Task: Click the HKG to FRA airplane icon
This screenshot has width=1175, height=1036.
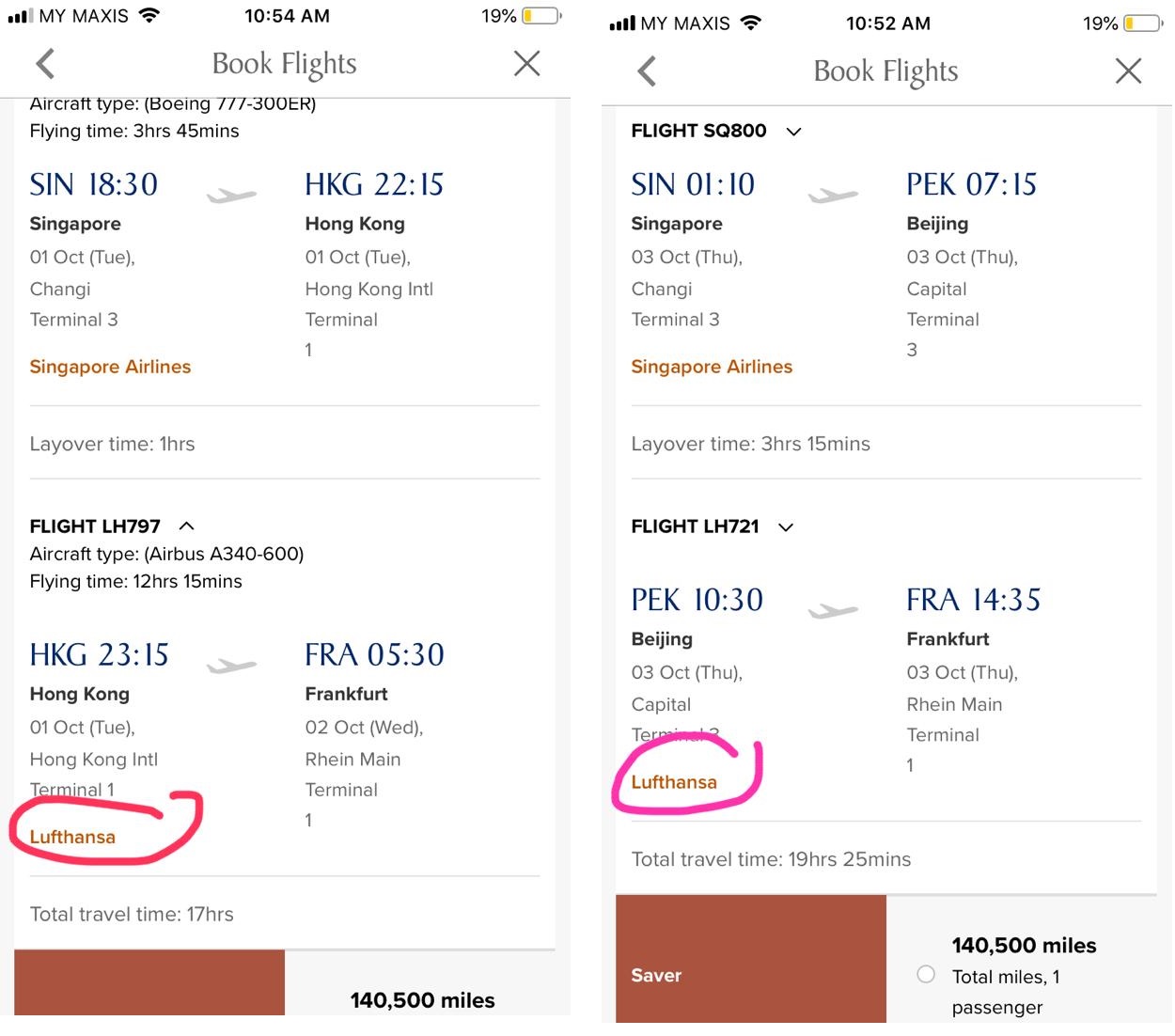Action: coord(231,666)
